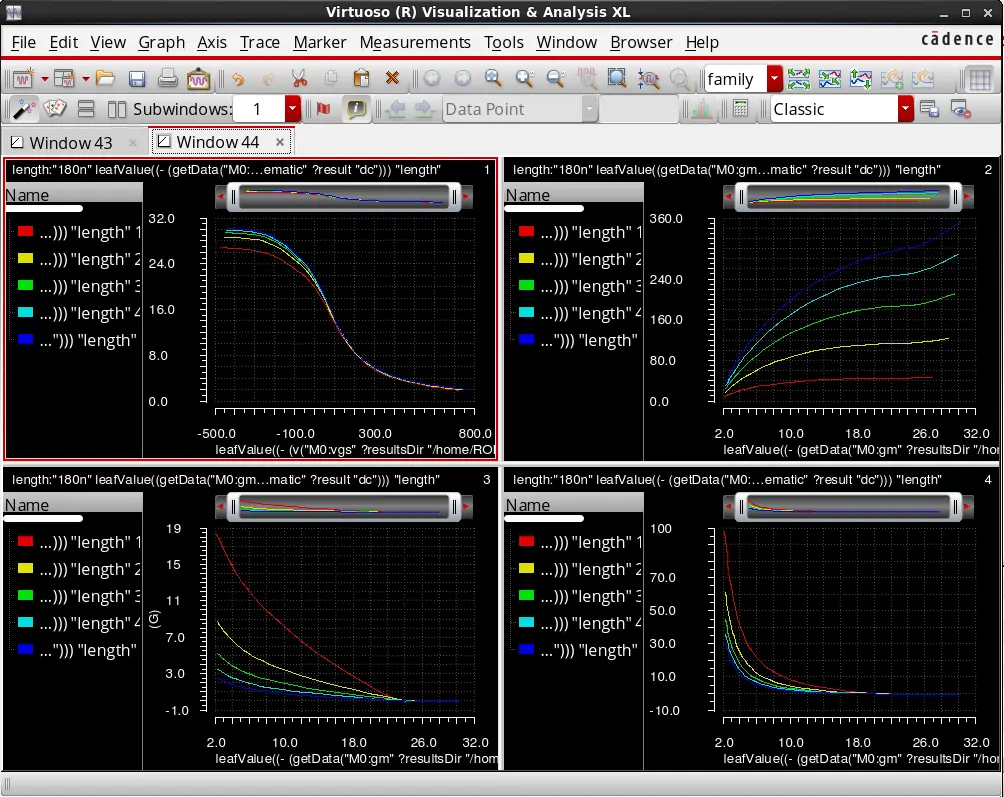1004x797 pixels.
Task: Click the red legend swatch in subwindow 1
Action: pos(26,231)
